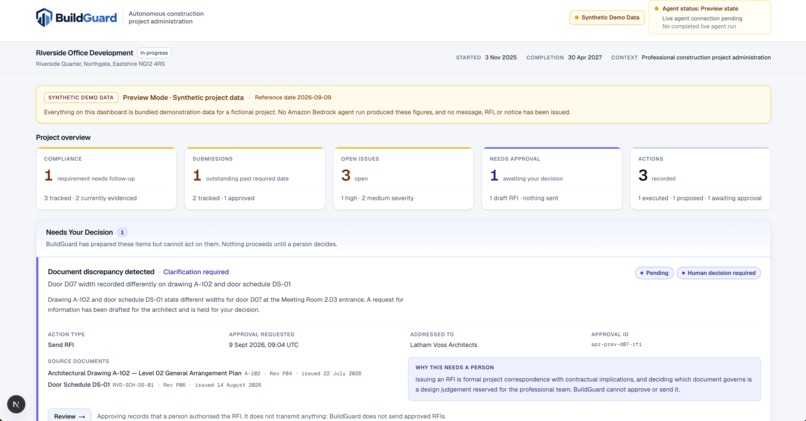Click the Riverside Office Development title
The image size is (806, 421).
84,53
